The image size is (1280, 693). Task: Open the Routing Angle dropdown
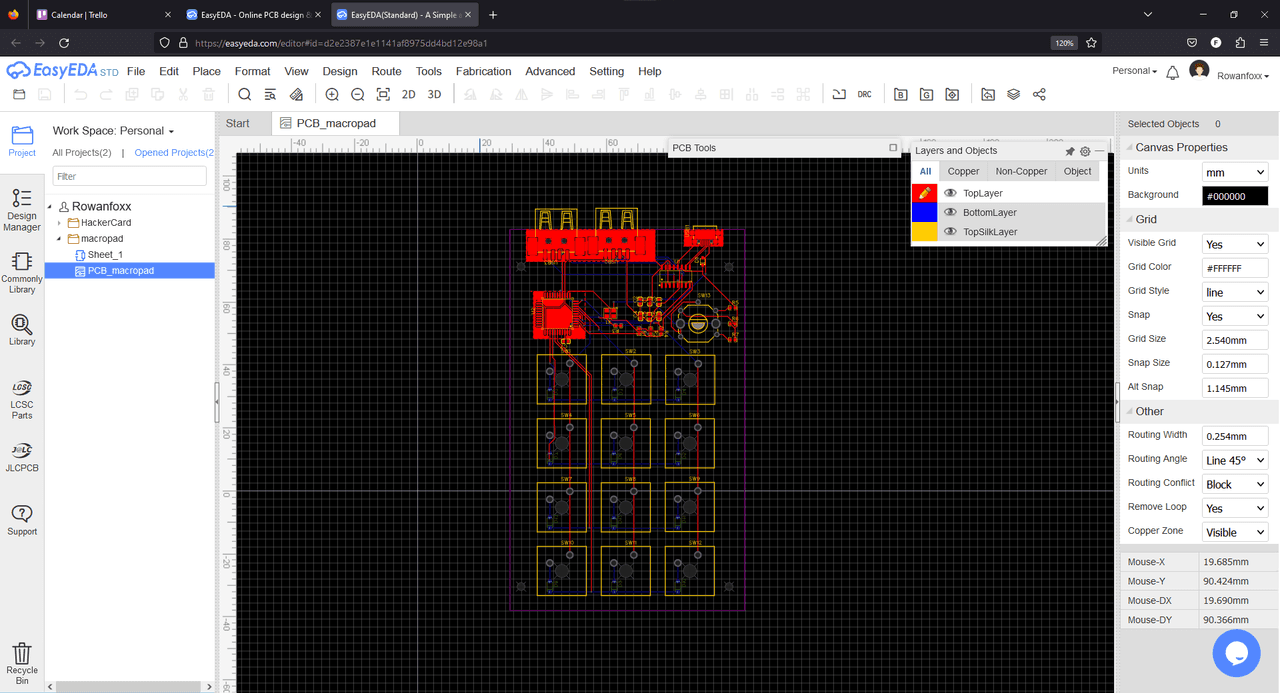pyautogui.click(x=1234, y=460)
